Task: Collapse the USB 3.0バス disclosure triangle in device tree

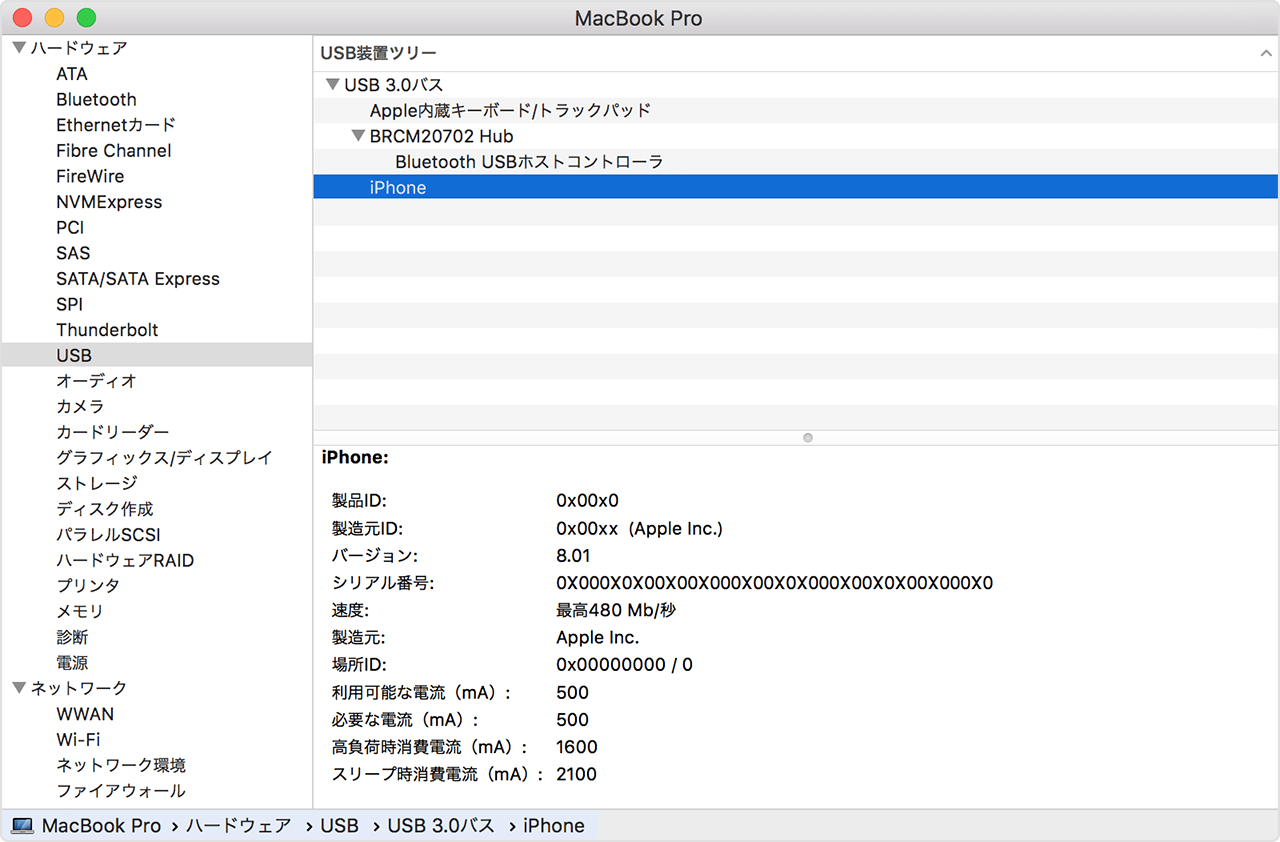Action: tap(332, 85)
